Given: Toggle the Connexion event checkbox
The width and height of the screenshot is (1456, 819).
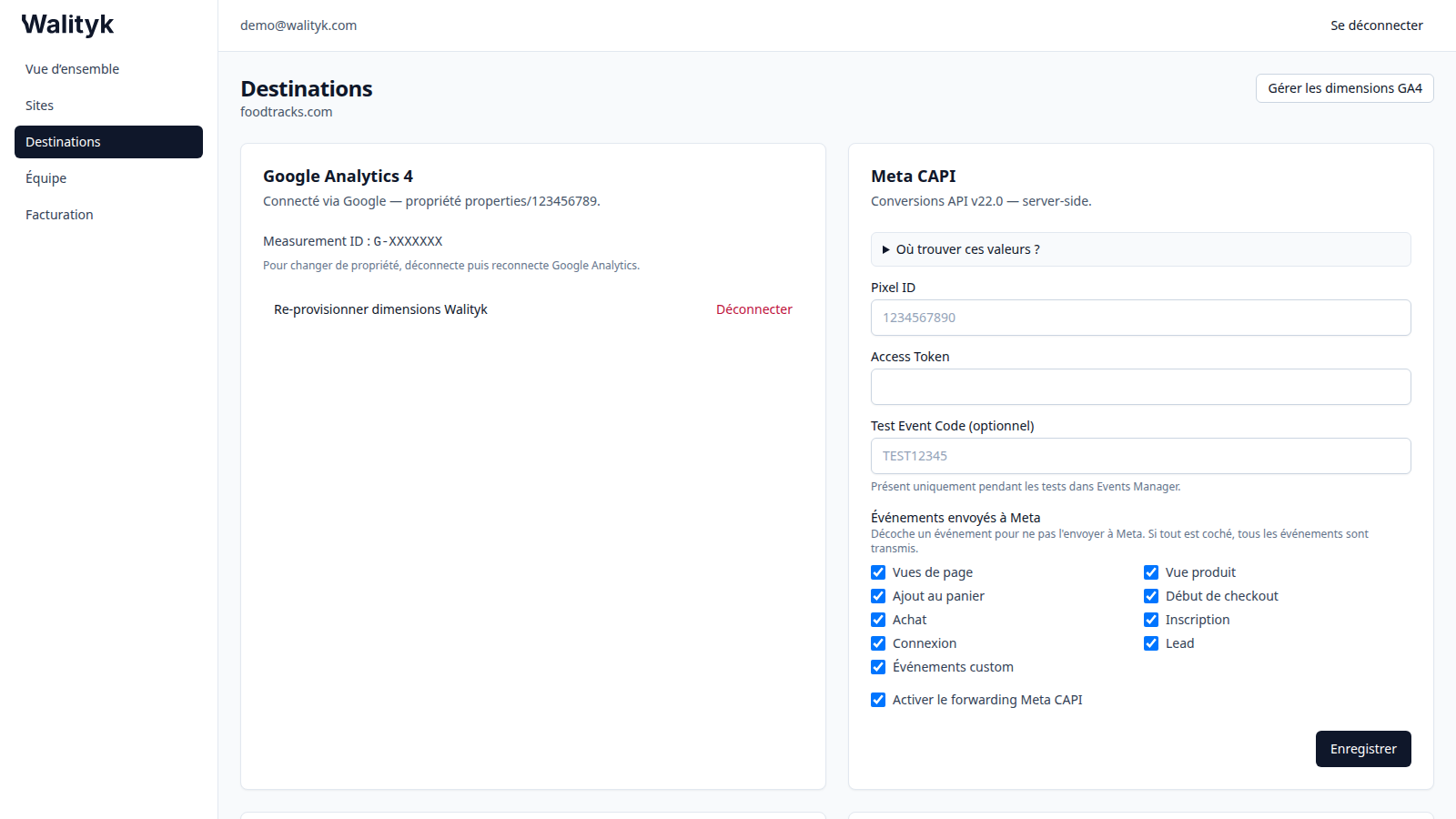Looking at the screenshot, I should 878,643.
